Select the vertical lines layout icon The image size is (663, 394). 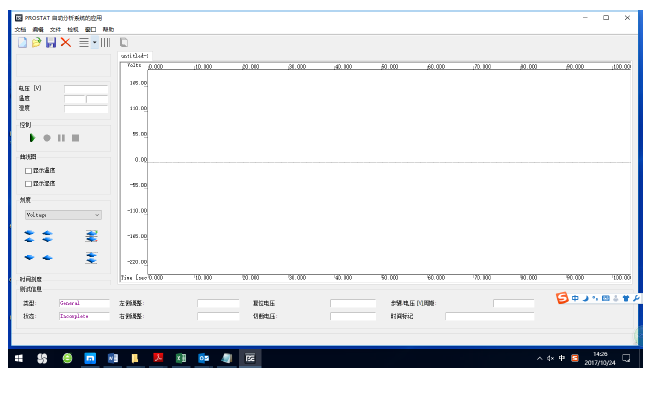point(105,42)
